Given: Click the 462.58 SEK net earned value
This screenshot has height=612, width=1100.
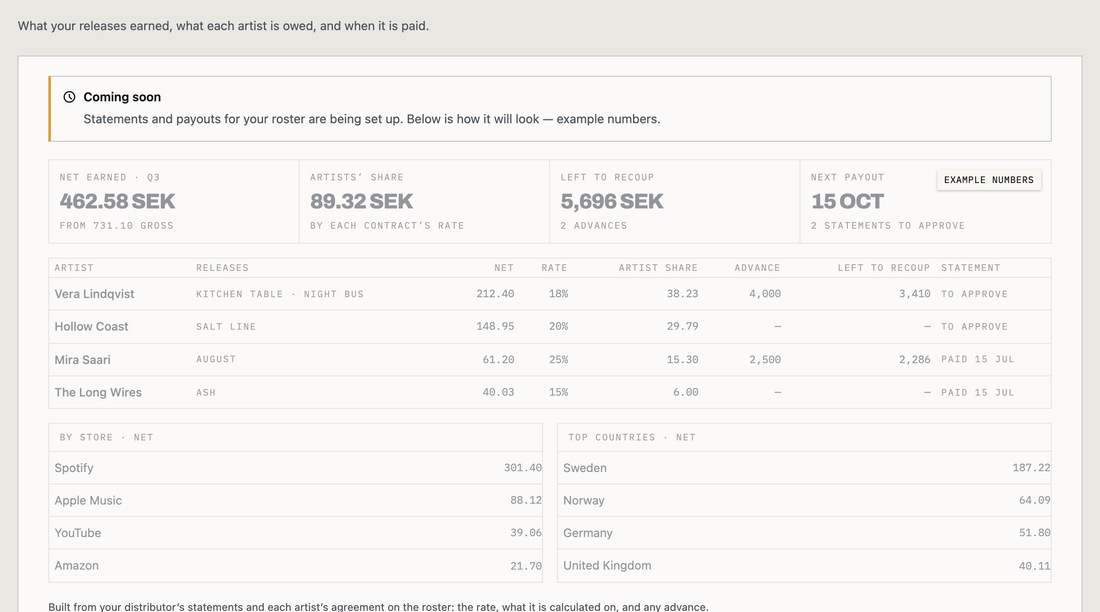Looking at the screenshot, I should [117, 201].
